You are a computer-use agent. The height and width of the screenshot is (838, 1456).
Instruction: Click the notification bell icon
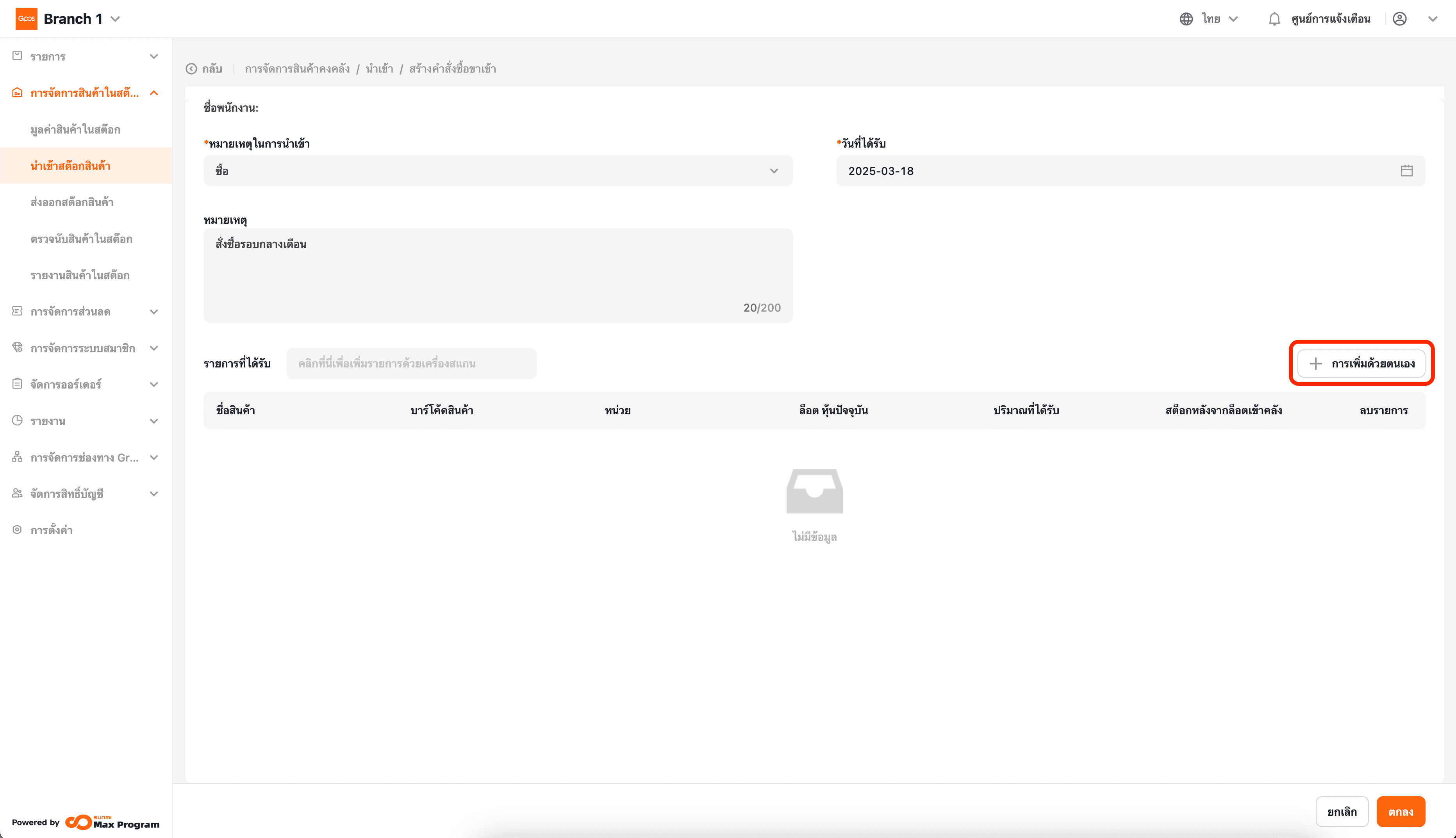click(1274, 19)
